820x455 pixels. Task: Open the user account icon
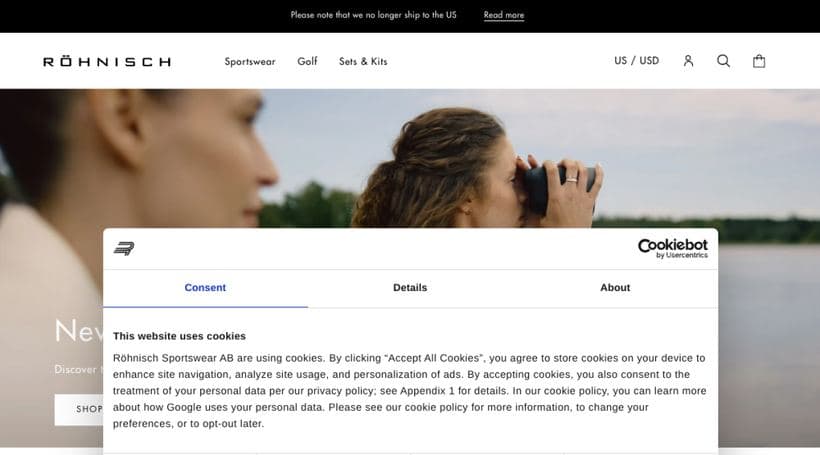point(688,61)
